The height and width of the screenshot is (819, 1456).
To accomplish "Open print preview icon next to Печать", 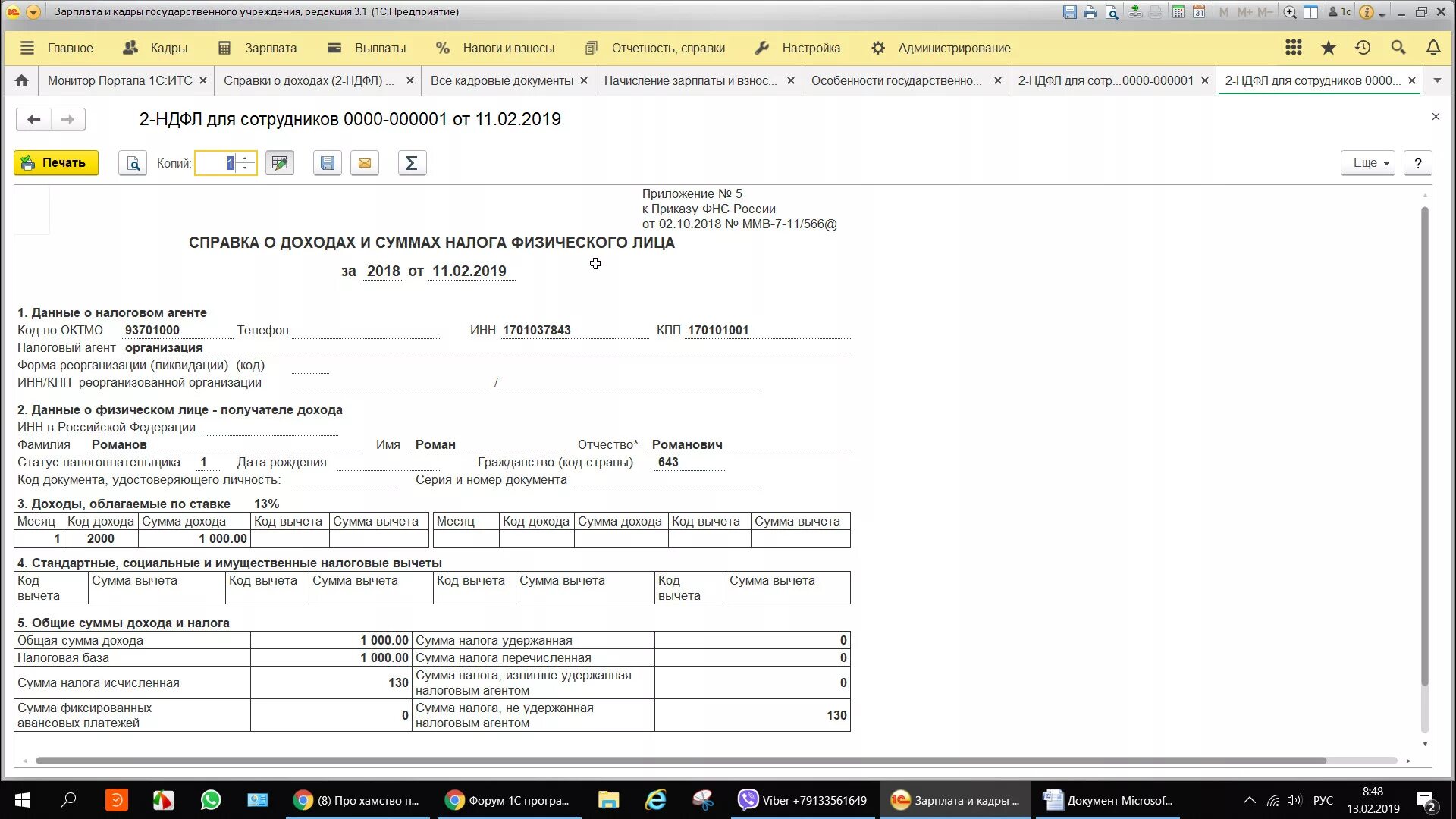I will pyautogui.click(x=133, y=163).
